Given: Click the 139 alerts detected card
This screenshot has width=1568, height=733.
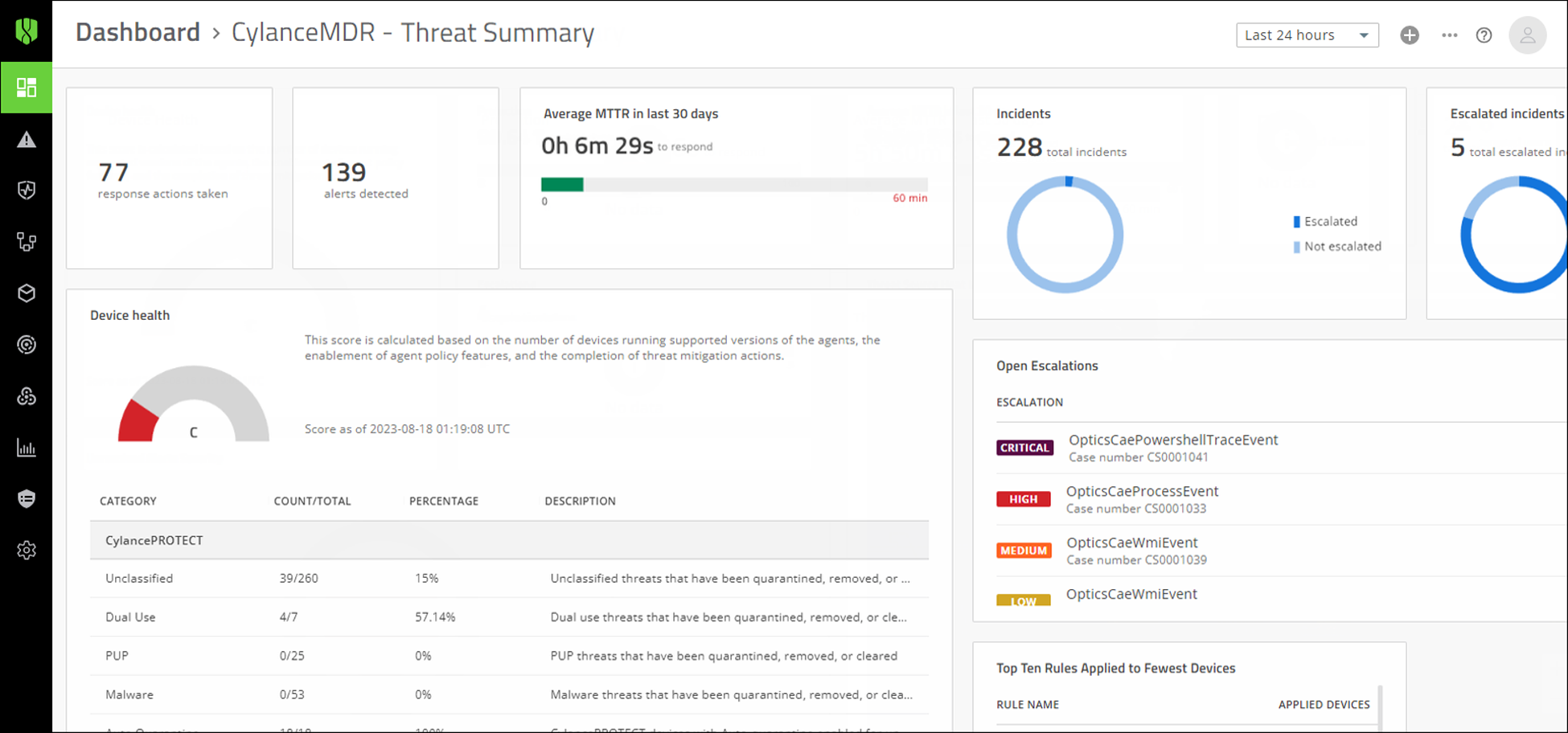Looking at the screenshot, I should (x=396, y=178).
